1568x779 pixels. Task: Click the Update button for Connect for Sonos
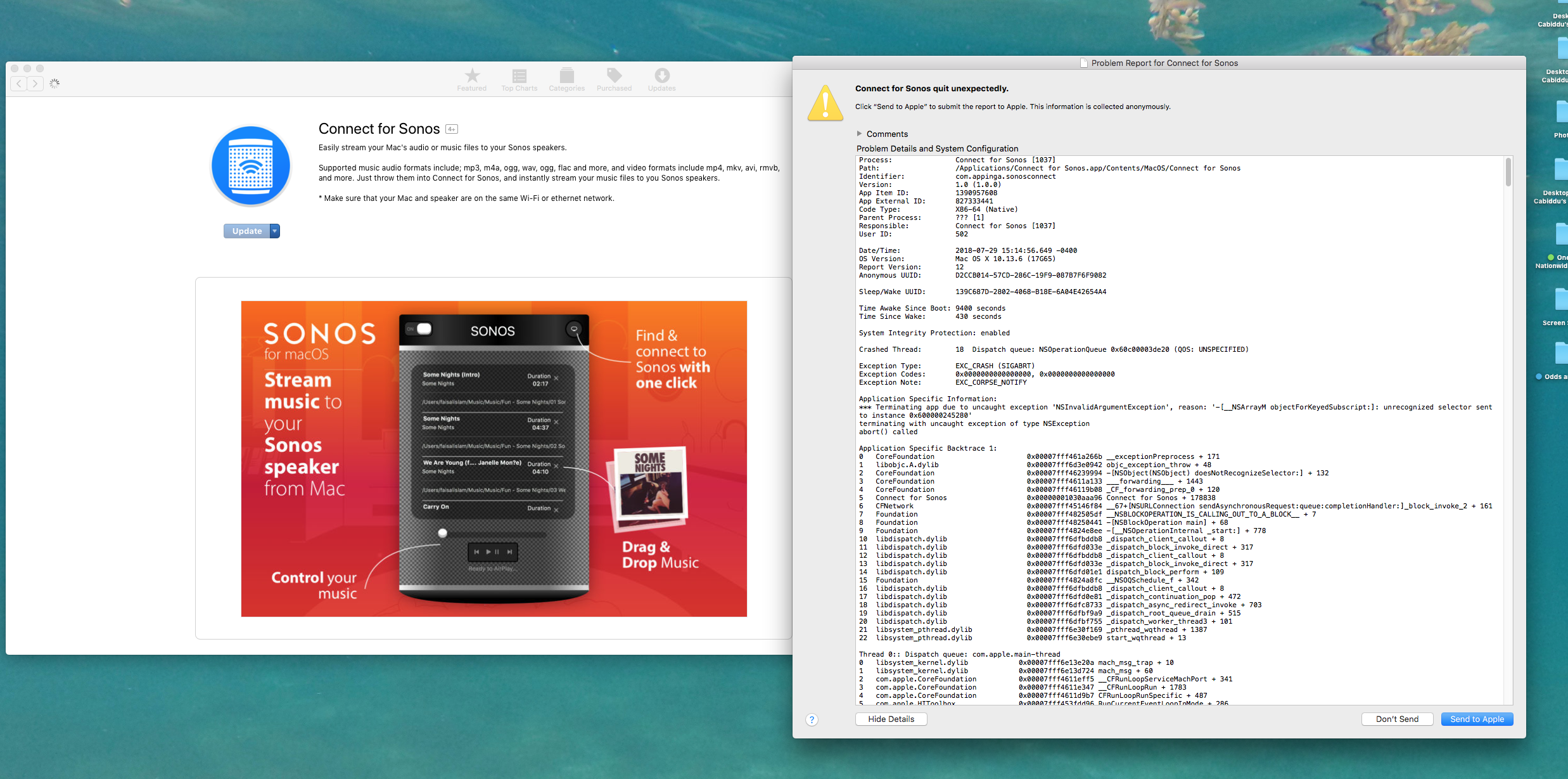point(247,231)
